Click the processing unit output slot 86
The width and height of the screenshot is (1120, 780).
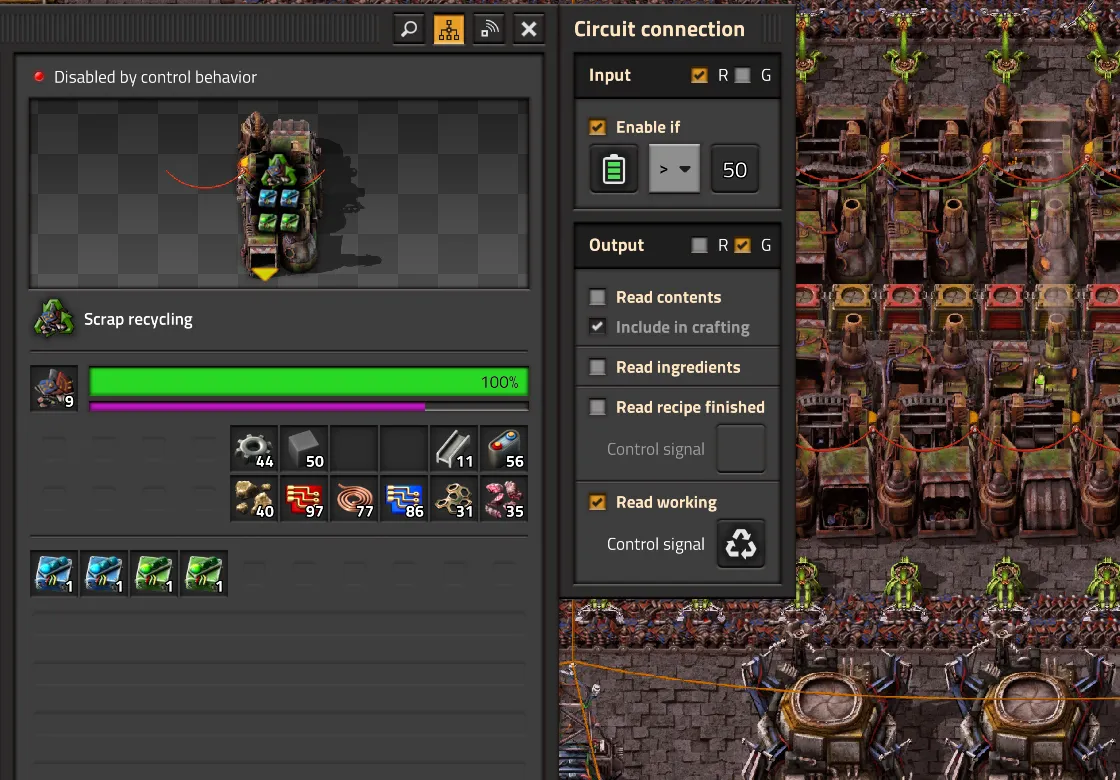click(x=405, y=499)
